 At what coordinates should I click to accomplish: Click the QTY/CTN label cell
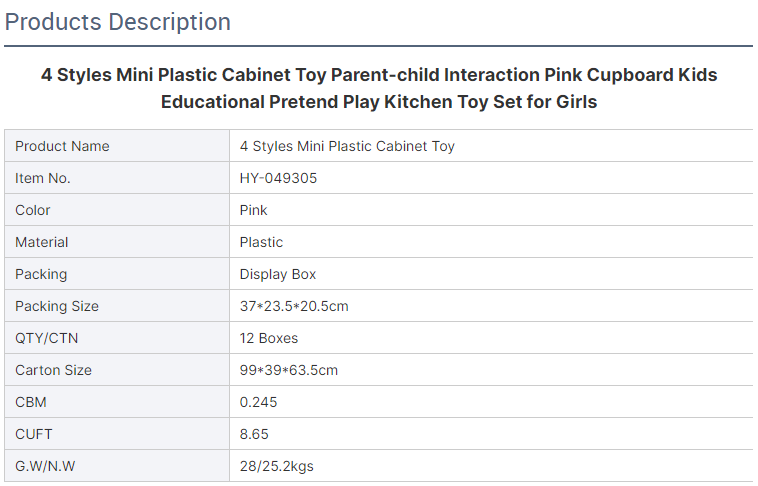[117, 338]
